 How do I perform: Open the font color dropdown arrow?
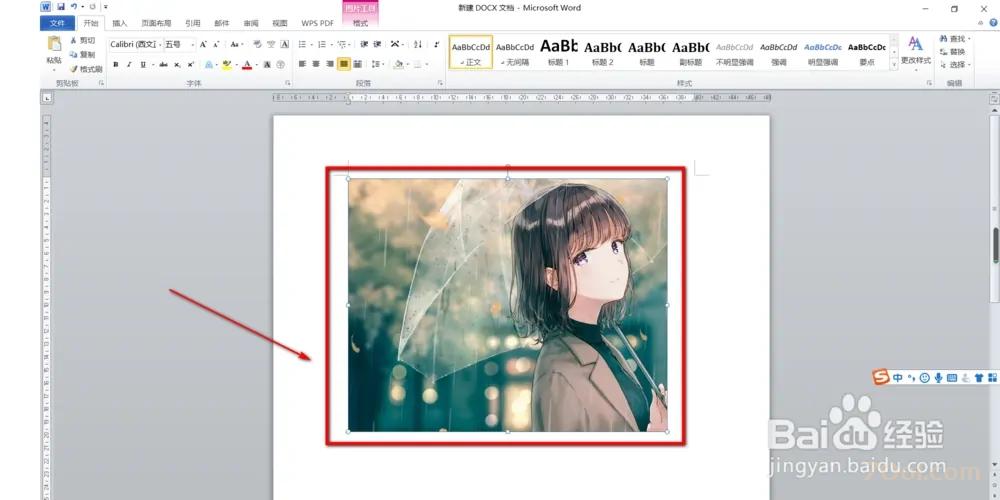tap(256, 64)
